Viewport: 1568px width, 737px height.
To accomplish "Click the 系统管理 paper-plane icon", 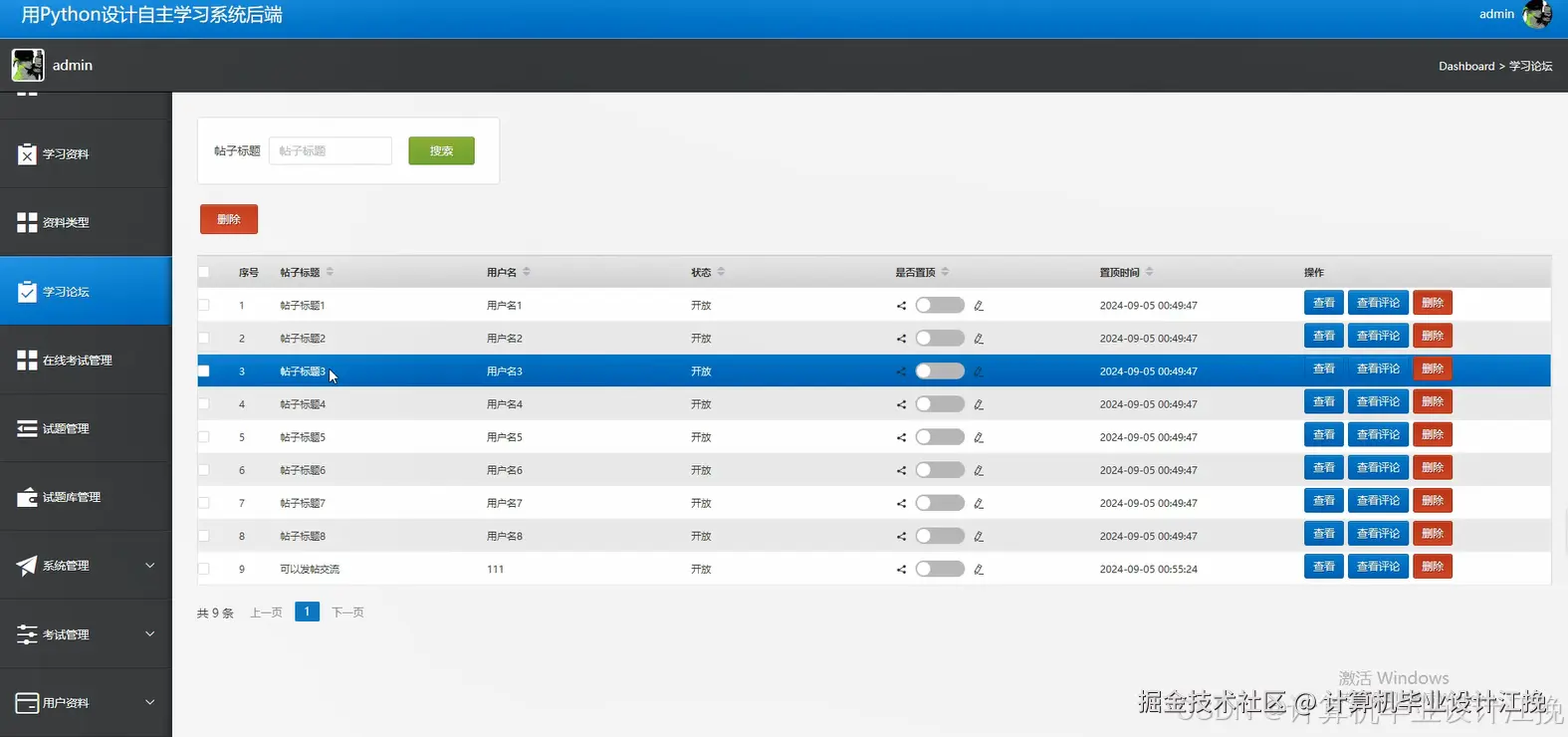I will (27, 566).
